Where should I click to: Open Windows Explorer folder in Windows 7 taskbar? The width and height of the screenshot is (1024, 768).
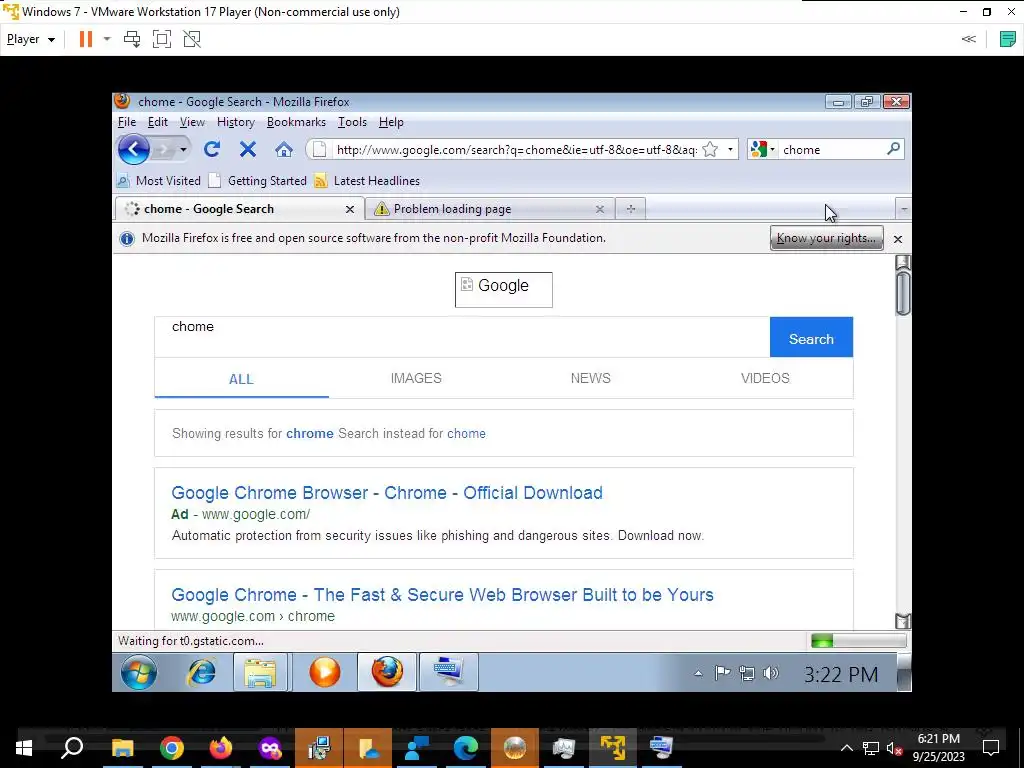pyautogui.click(x=260, y=672)
